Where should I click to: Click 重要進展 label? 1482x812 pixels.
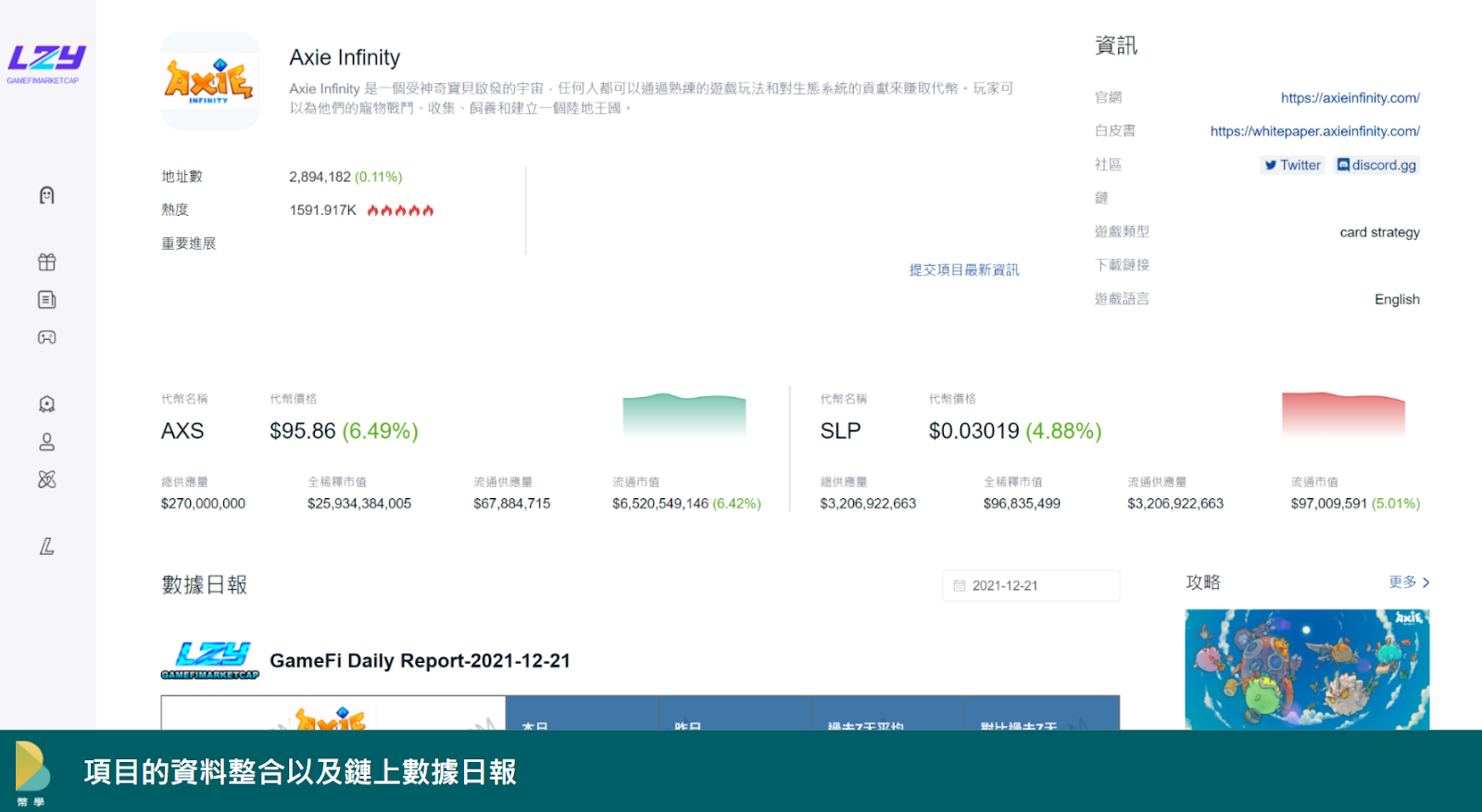(189, 244)
